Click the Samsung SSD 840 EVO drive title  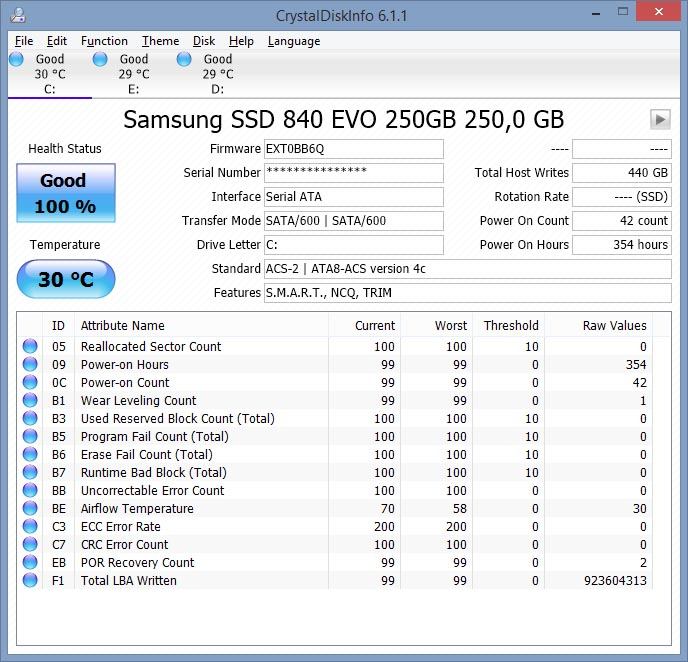(344, 119)
